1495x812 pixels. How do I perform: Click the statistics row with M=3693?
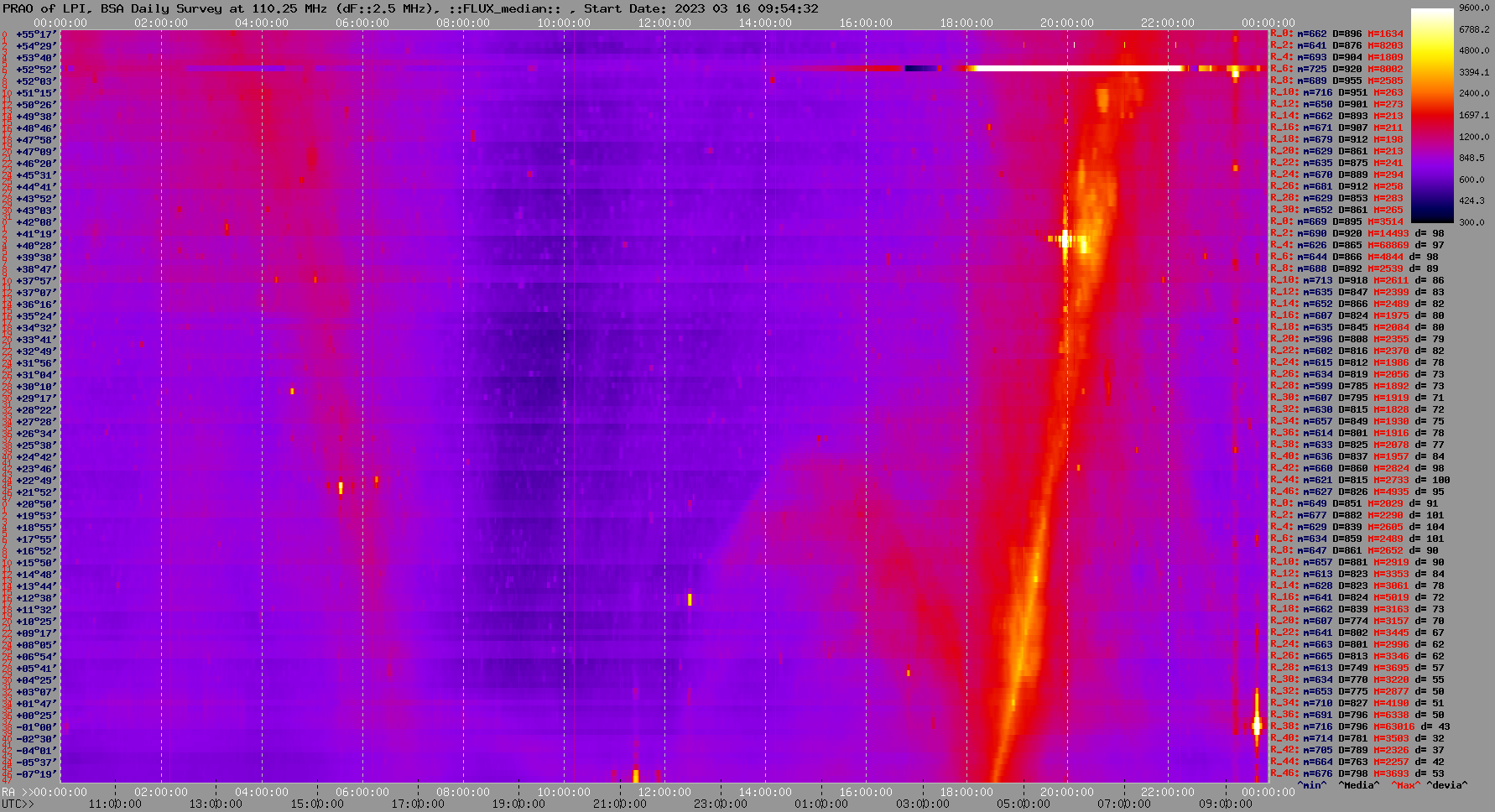tap(1357, 773)
